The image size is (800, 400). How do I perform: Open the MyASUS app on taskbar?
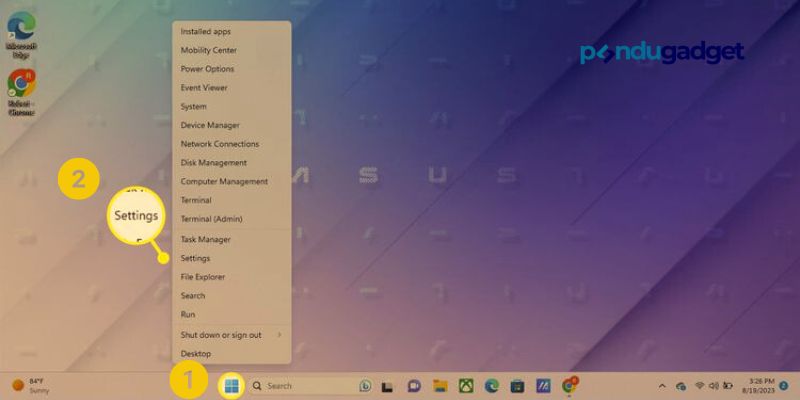pos(543,386)
